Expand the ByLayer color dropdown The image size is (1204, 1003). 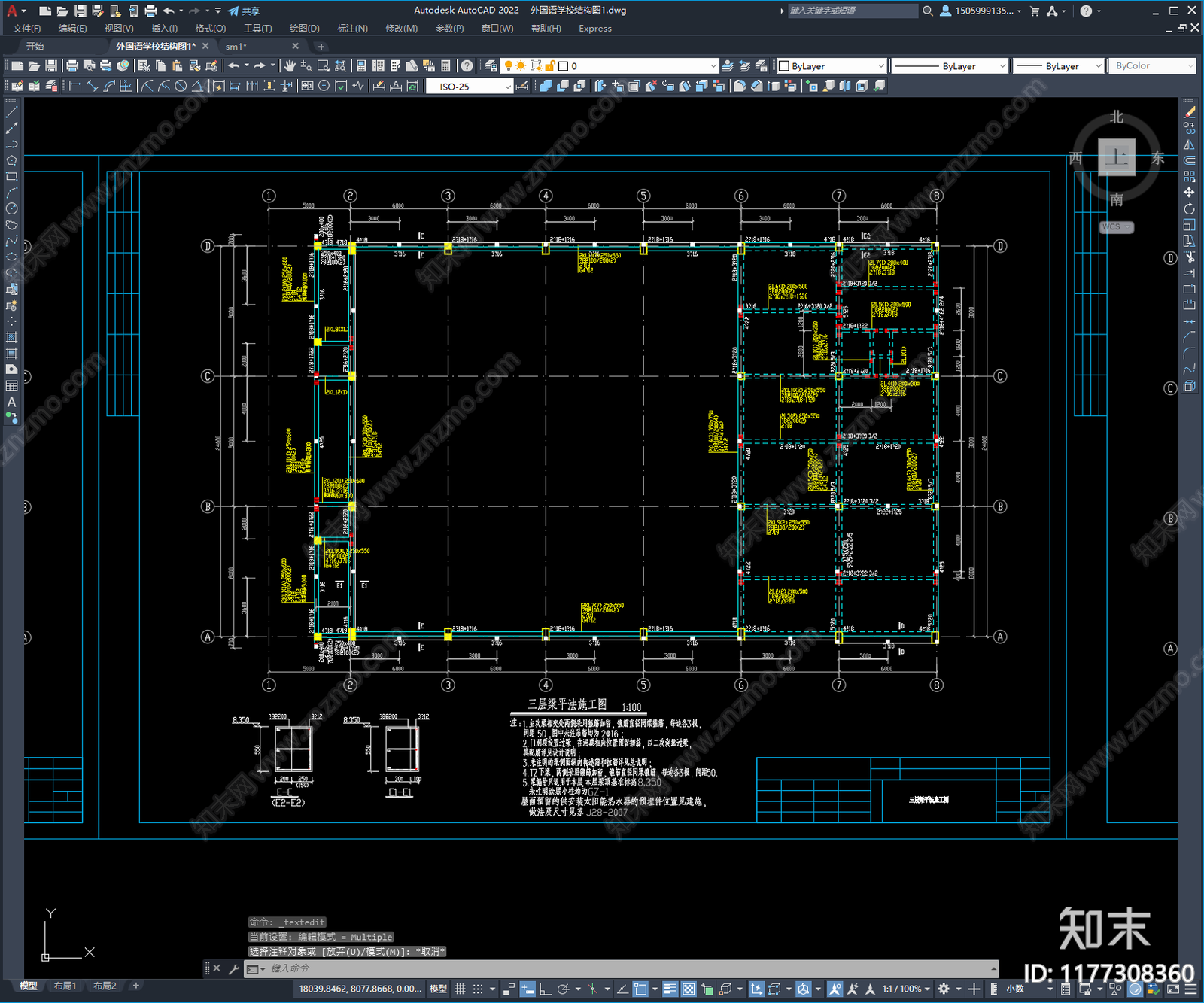(832, 66)
